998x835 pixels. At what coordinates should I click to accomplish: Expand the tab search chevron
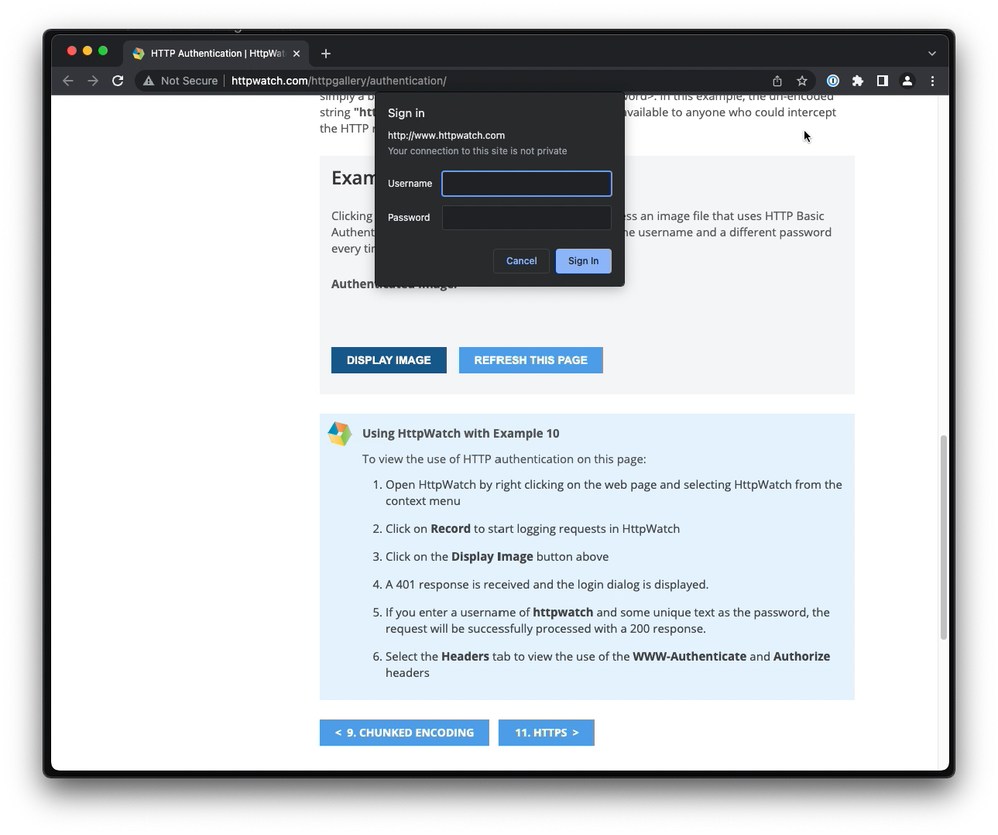pos(932,53)
